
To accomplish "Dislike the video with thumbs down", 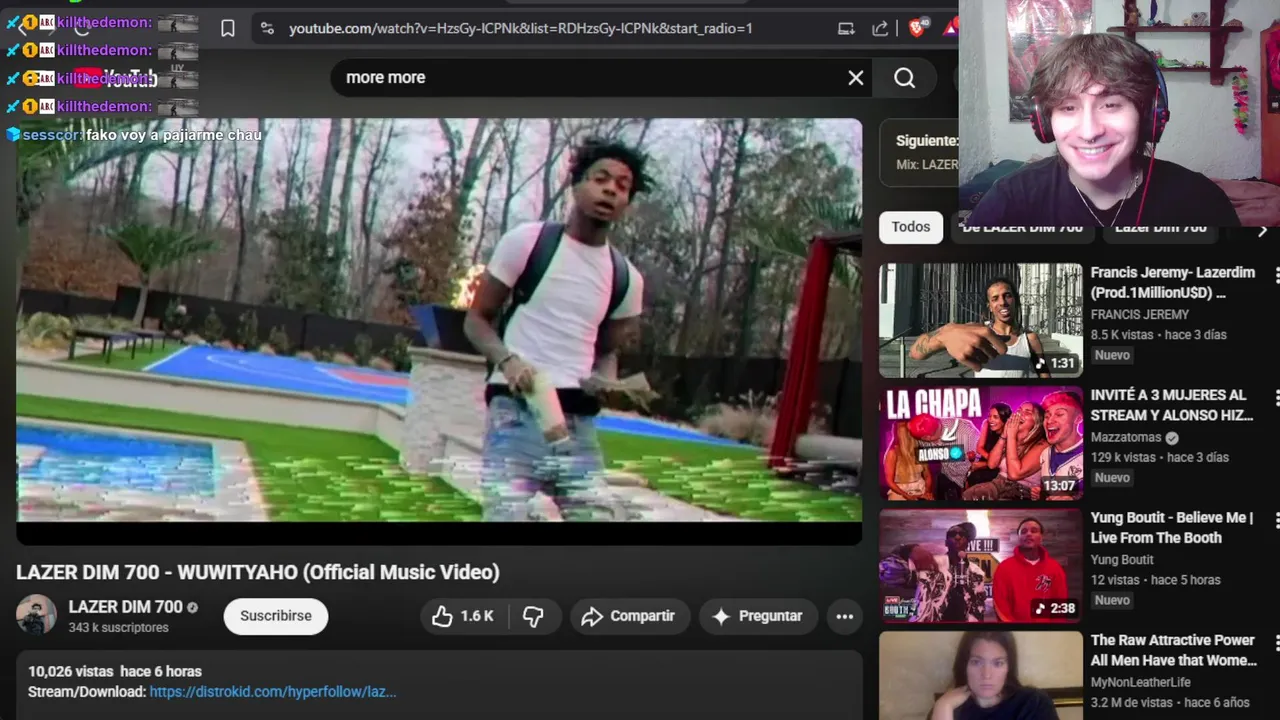I will pyautogui.click(x=533, y=616).
